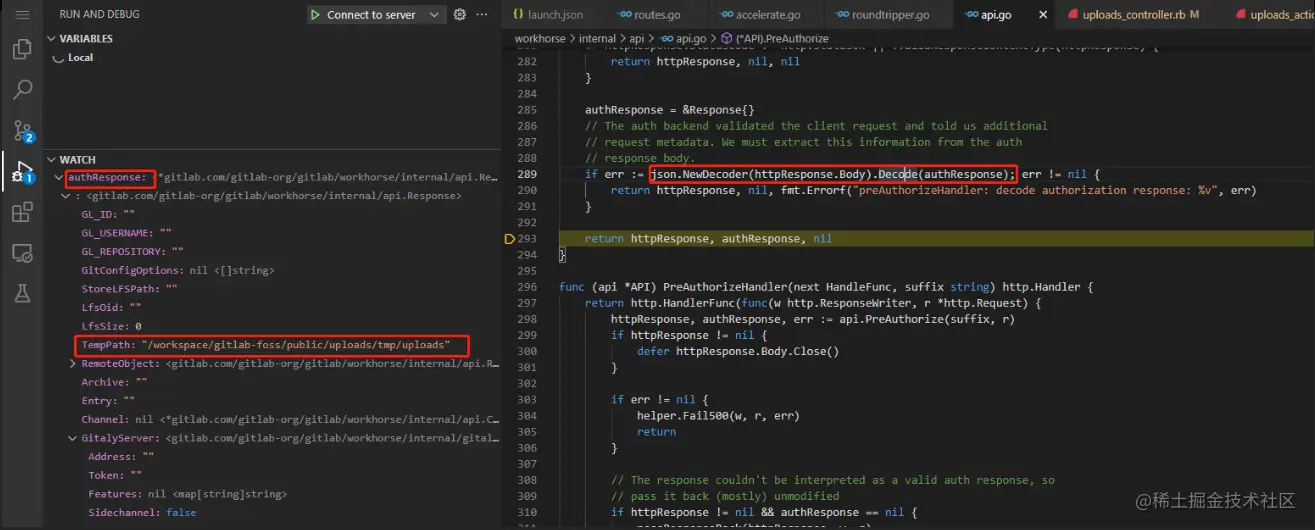This screenshot has width=1315, height=530.
Task: Select the LfsOid watch row
Action: pyautogui.click(x=272, y=308)
